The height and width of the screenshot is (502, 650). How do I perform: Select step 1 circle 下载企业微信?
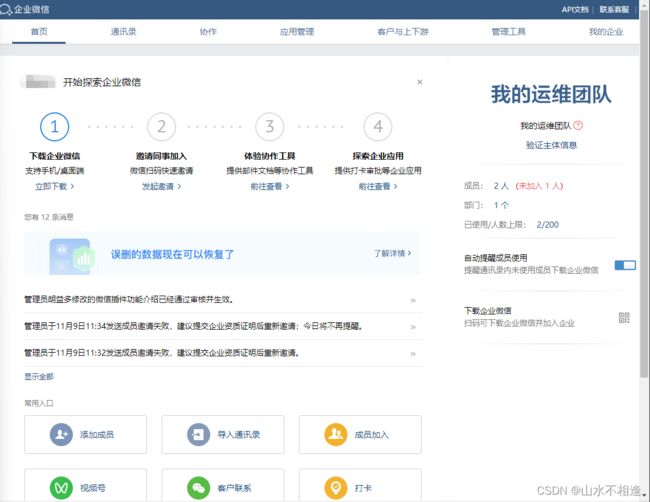pyautogui.click(x=54, y=126)
